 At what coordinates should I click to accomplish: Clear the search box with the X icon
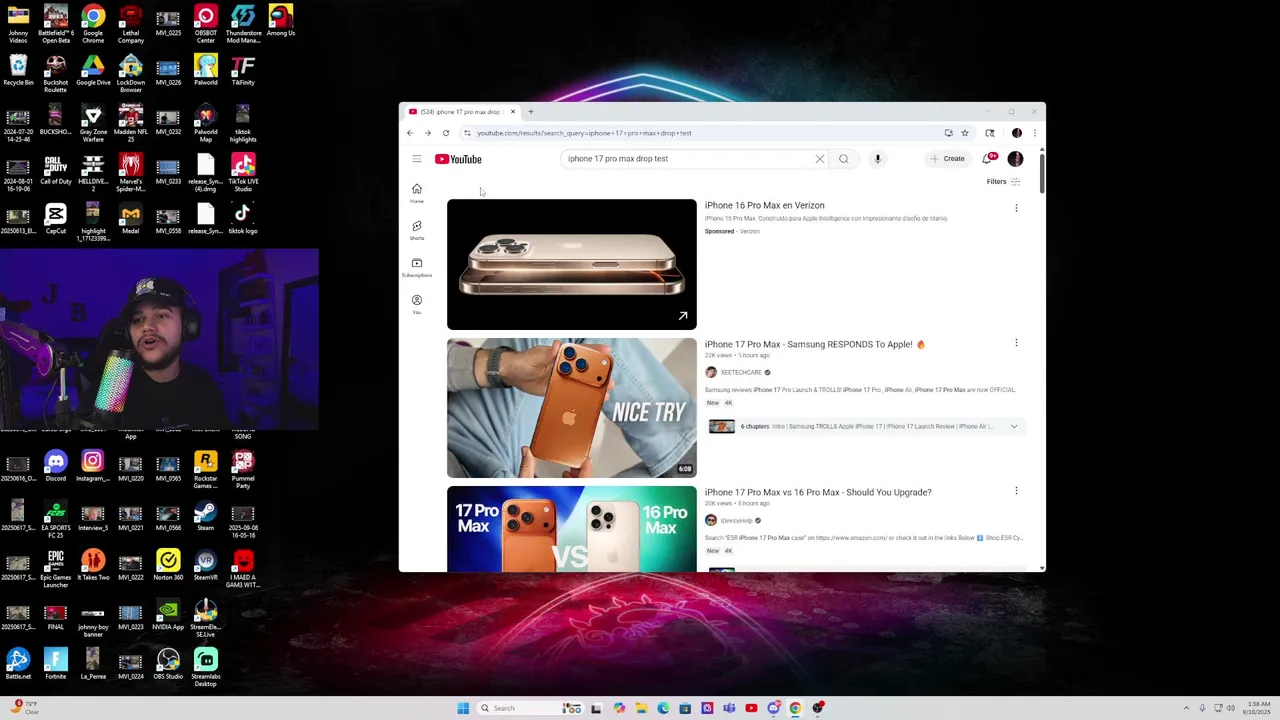point(820,159)
